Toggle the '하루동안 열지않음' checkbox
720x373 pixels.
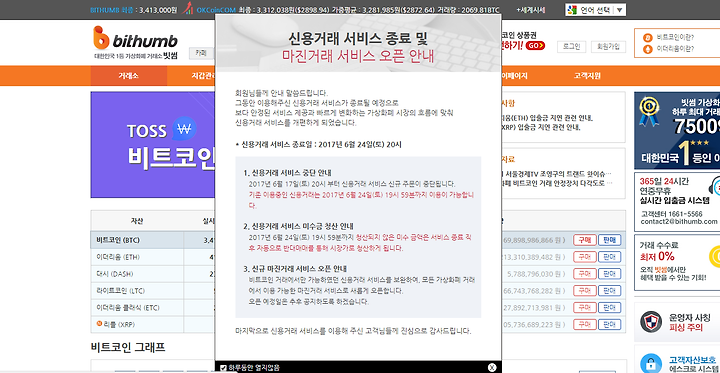pos(224,367)
